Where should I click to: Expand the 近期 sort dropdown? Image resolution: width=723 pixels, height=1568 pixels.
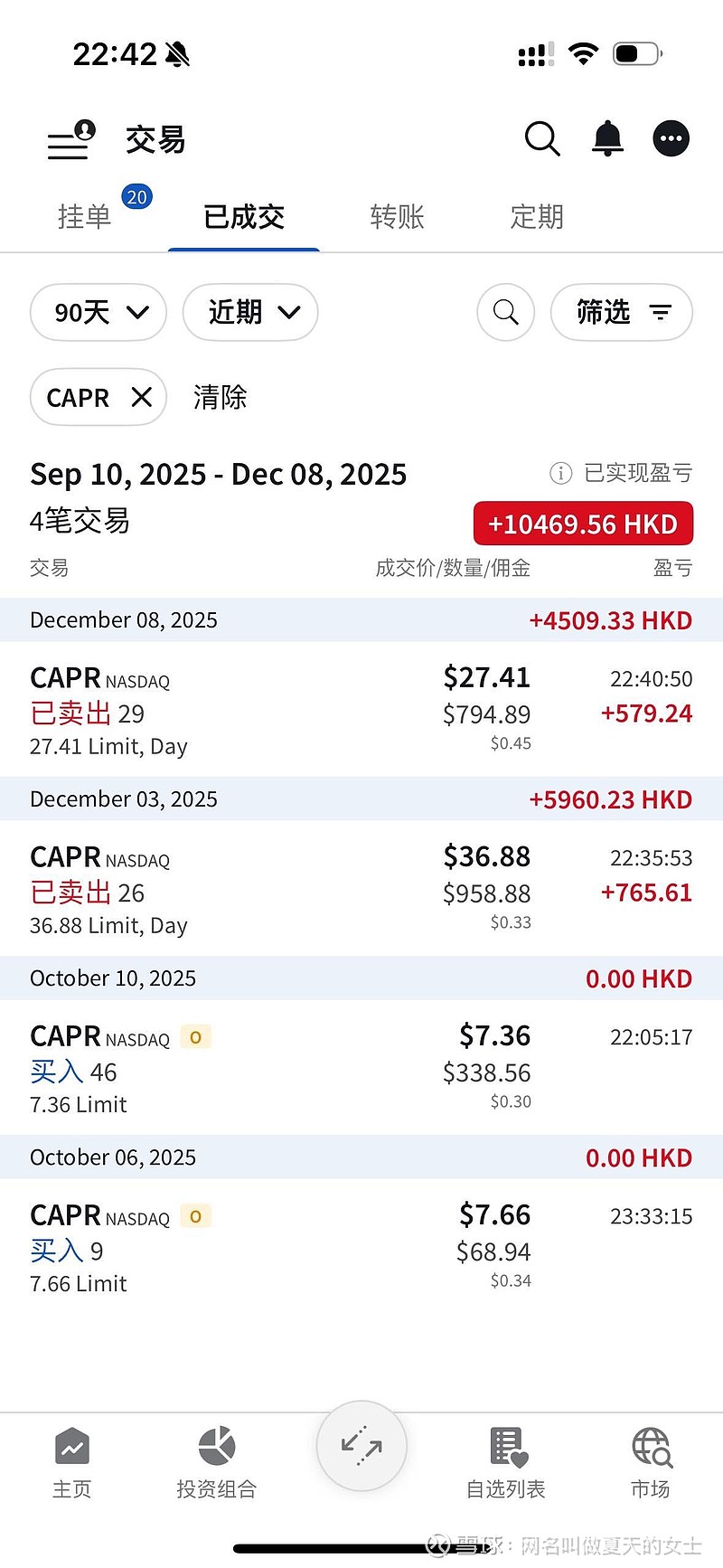click(x=250, y=313)
